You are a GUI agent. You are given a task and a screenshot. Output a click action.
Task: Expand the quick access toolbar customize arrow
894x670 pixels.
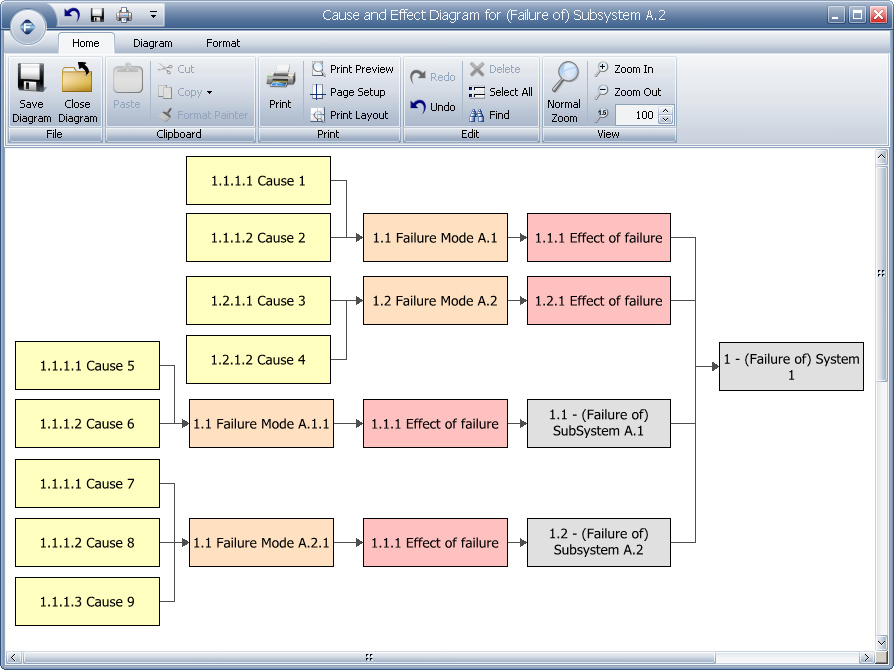[x=153, y=15]
